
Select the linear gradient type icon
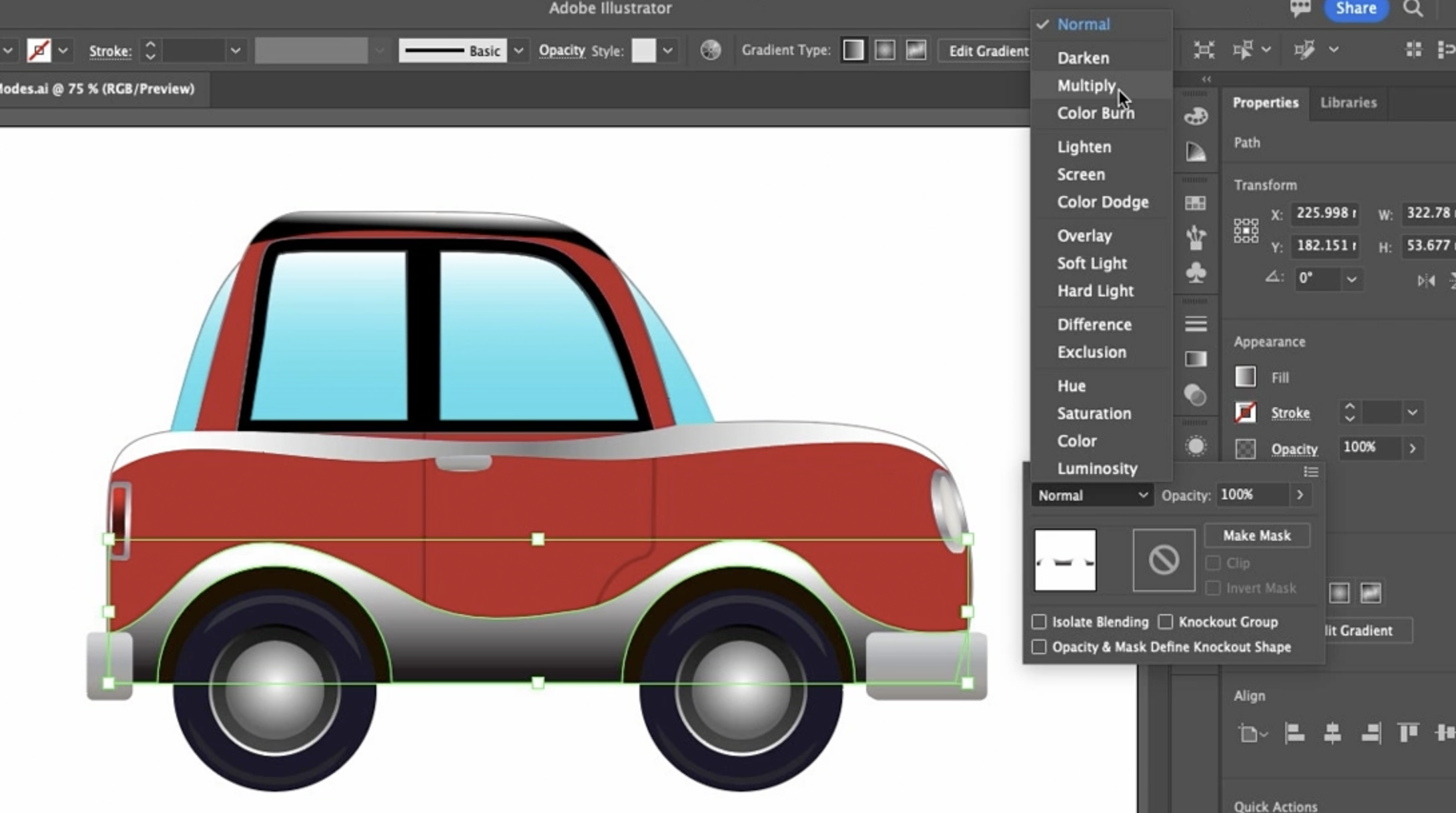[x=853, y=50]
